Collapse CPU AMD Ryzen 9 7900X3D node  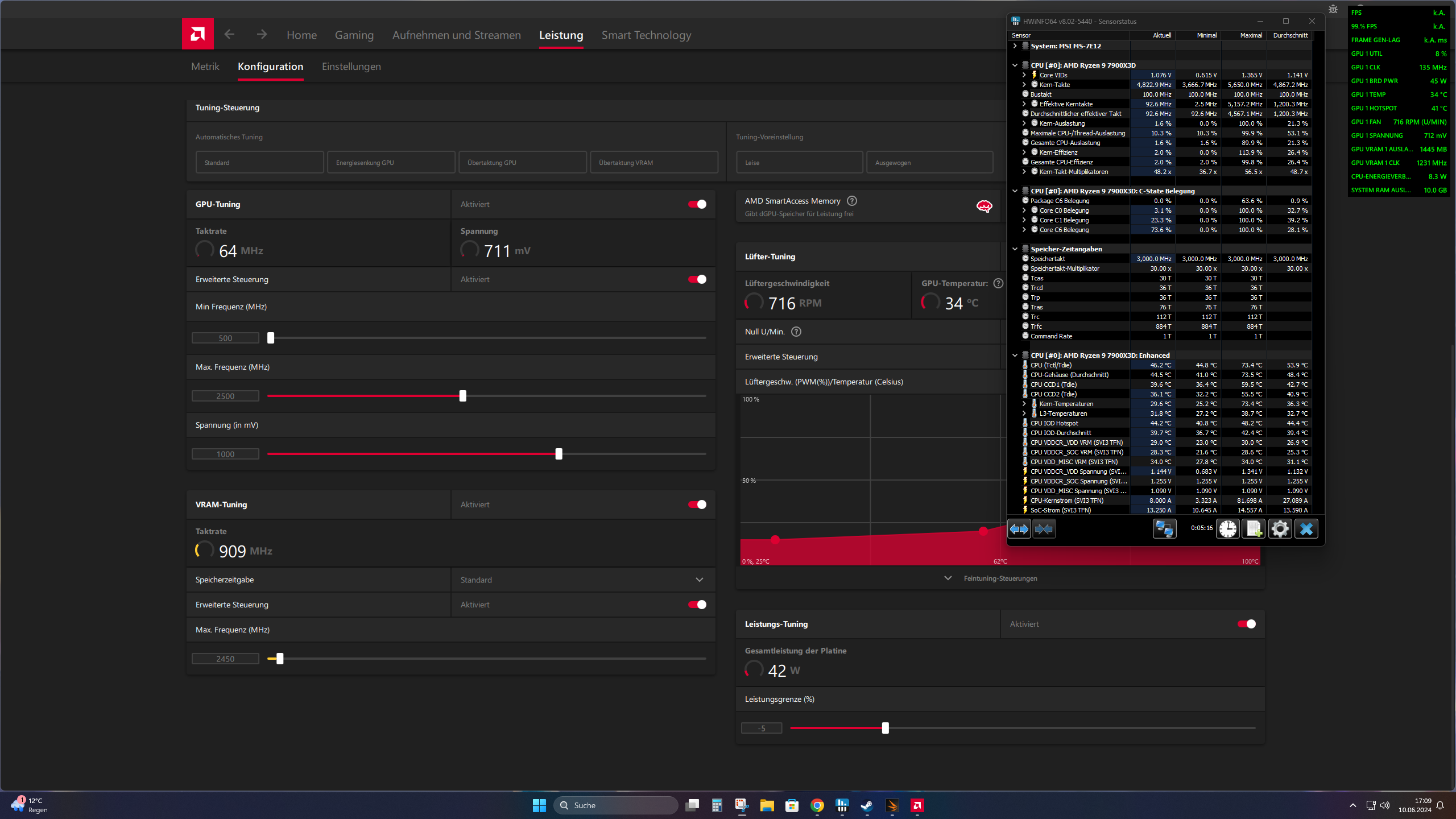pos(1015,65)
